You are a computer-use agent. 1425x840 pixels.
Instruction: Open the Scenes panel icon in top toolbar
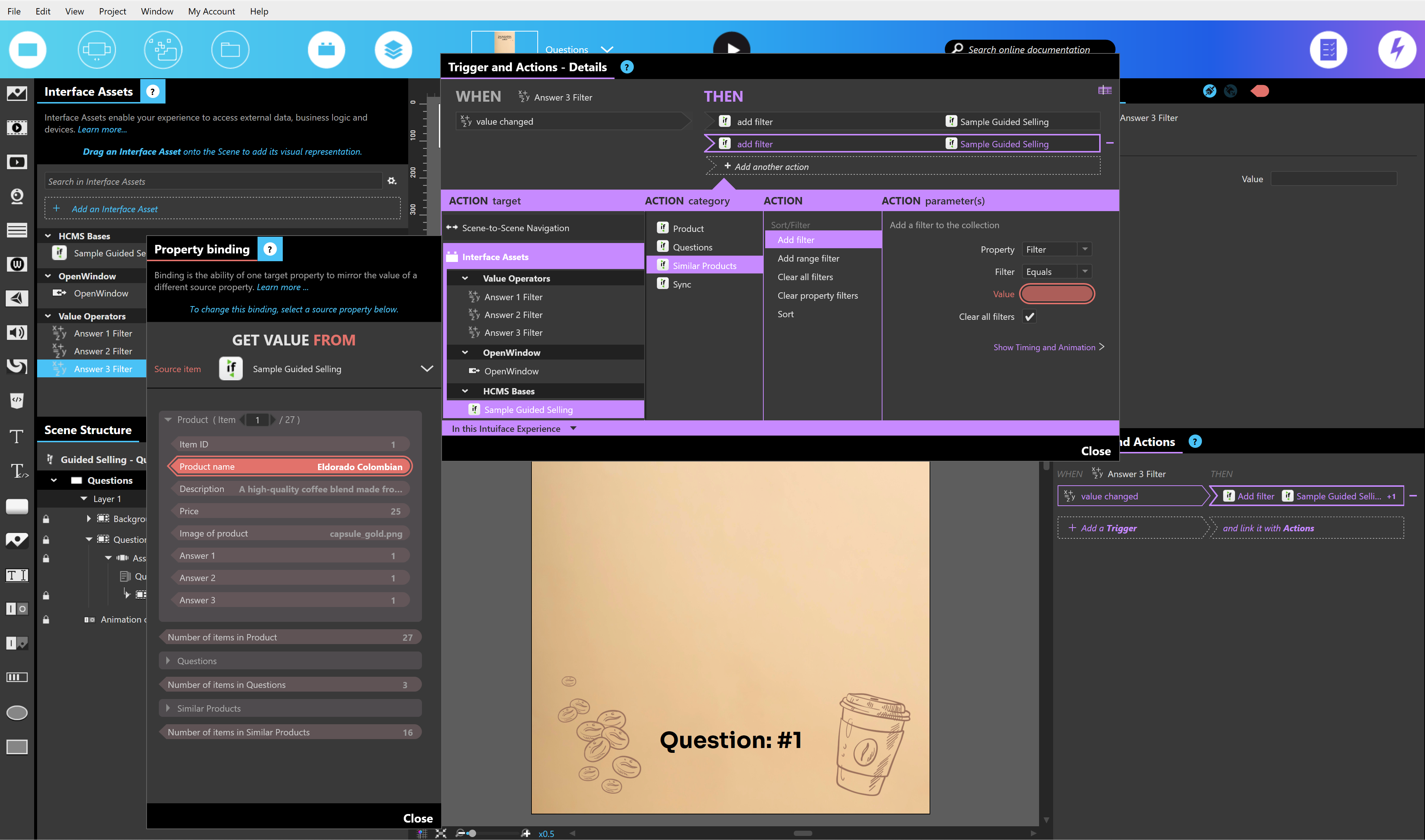click(27, 50)
